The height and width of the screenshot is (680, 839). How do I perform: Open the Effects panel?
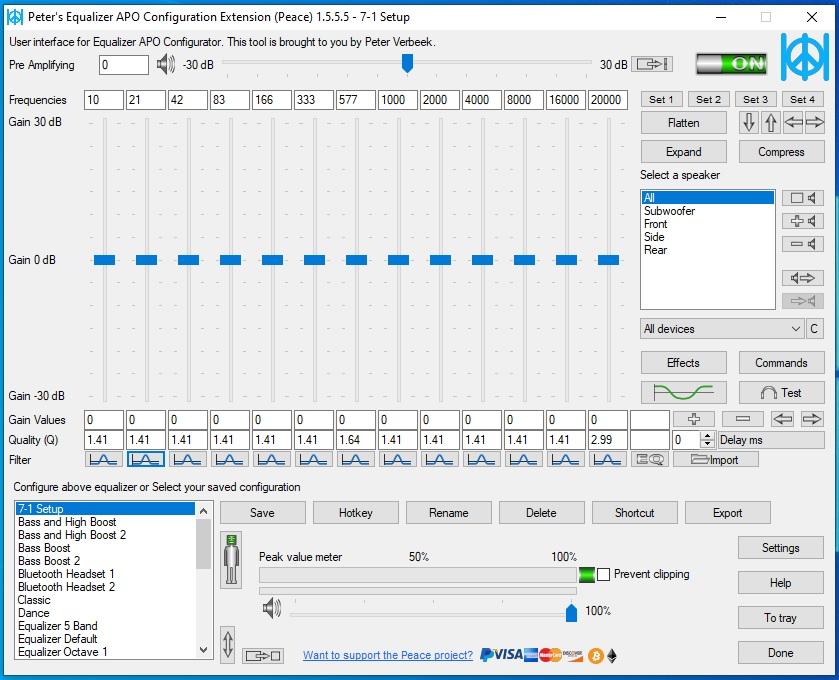(x=683, y=362)
